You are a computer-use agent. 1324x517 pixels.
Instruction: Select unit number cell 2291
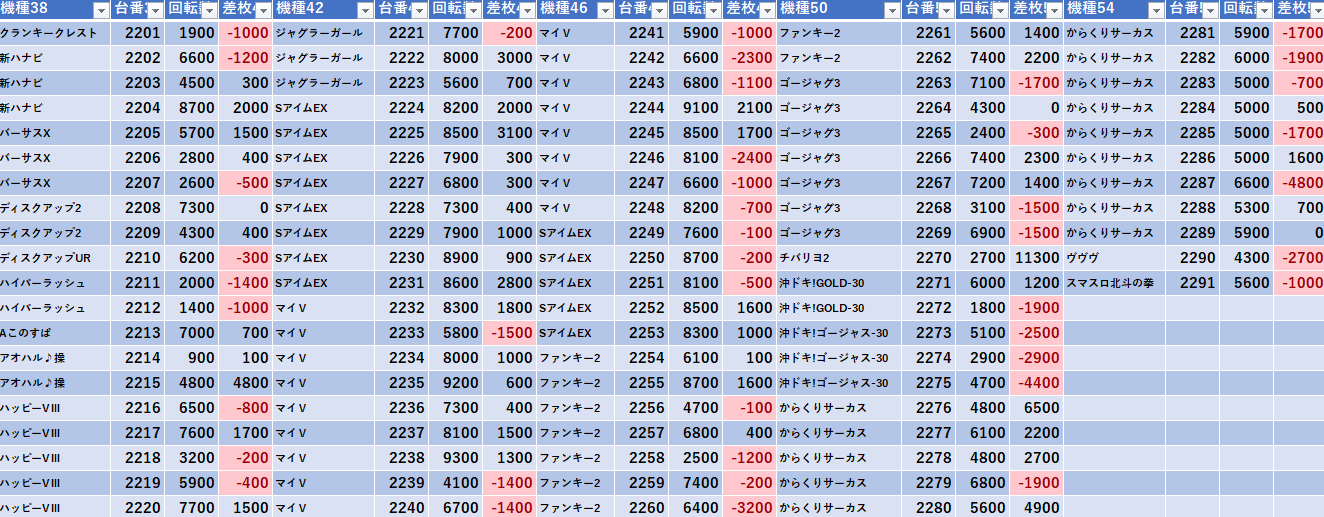coord(1191,283)
